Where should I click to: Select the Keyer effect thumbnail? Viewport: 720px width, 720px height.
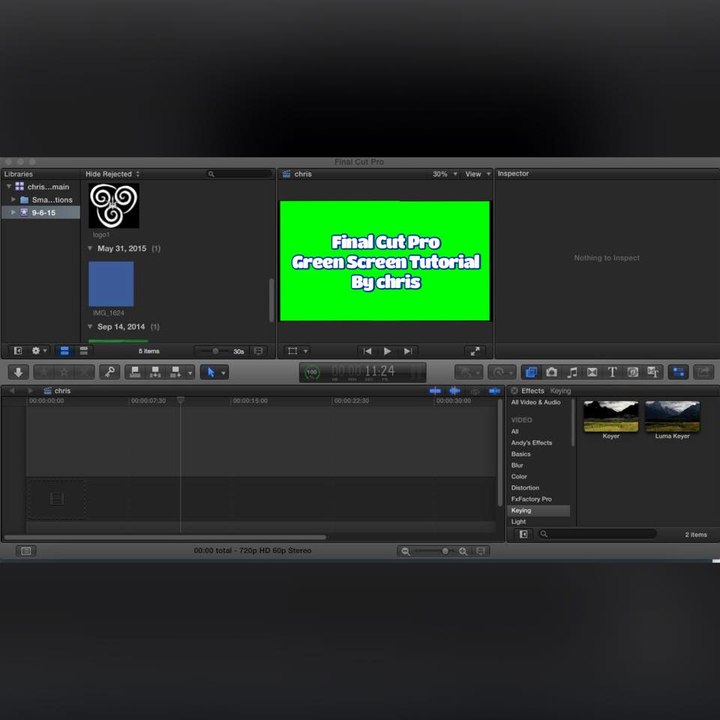point(611,416)
